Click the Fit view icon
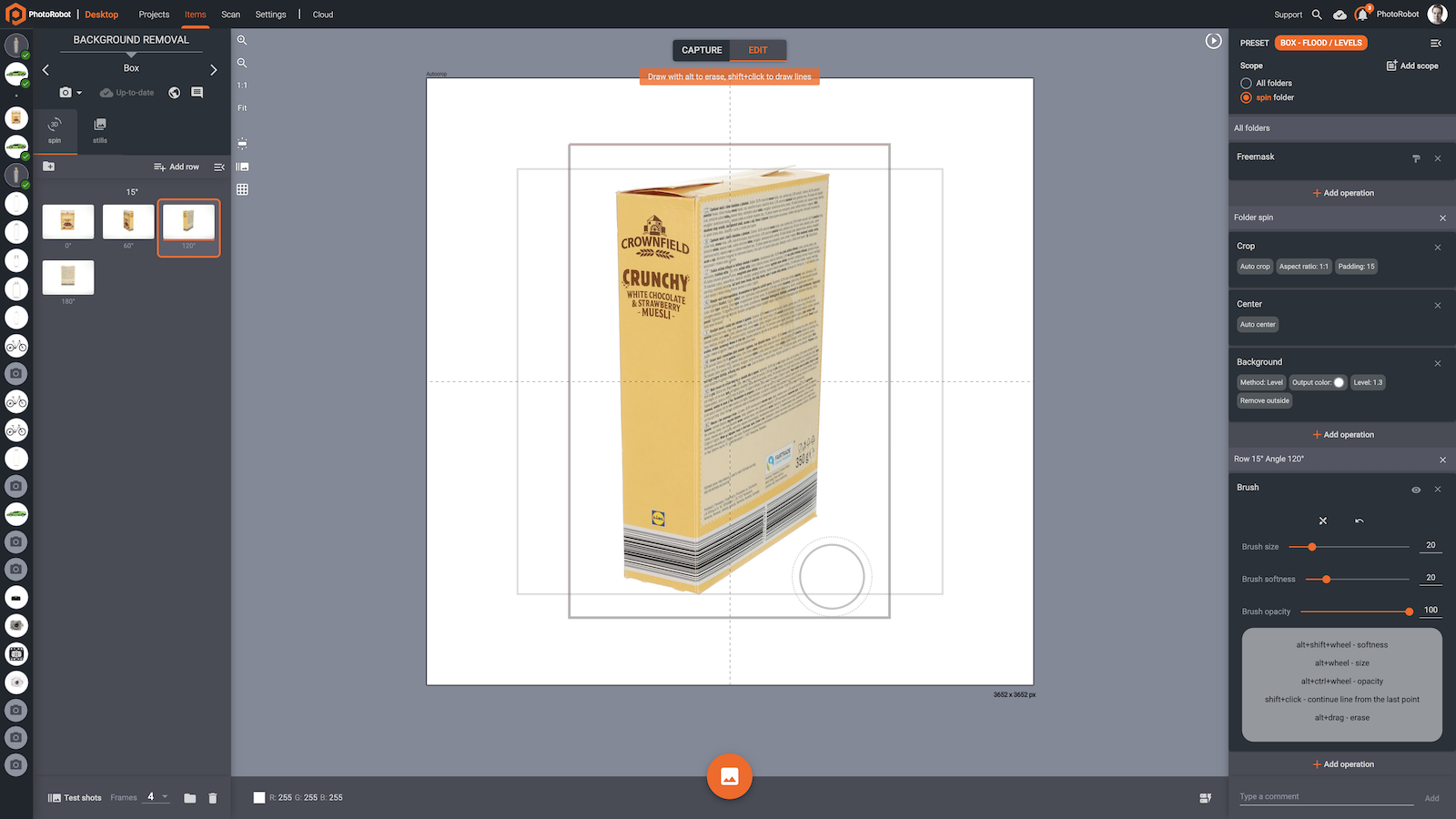1456x819 pixels. click(241, 107)
